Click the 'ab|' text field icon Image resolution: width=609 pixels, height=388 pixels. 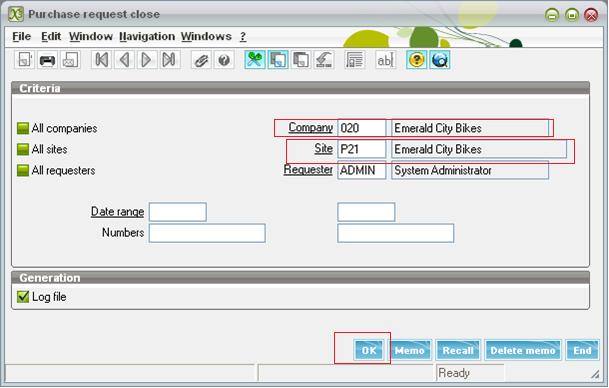point(385,60)
